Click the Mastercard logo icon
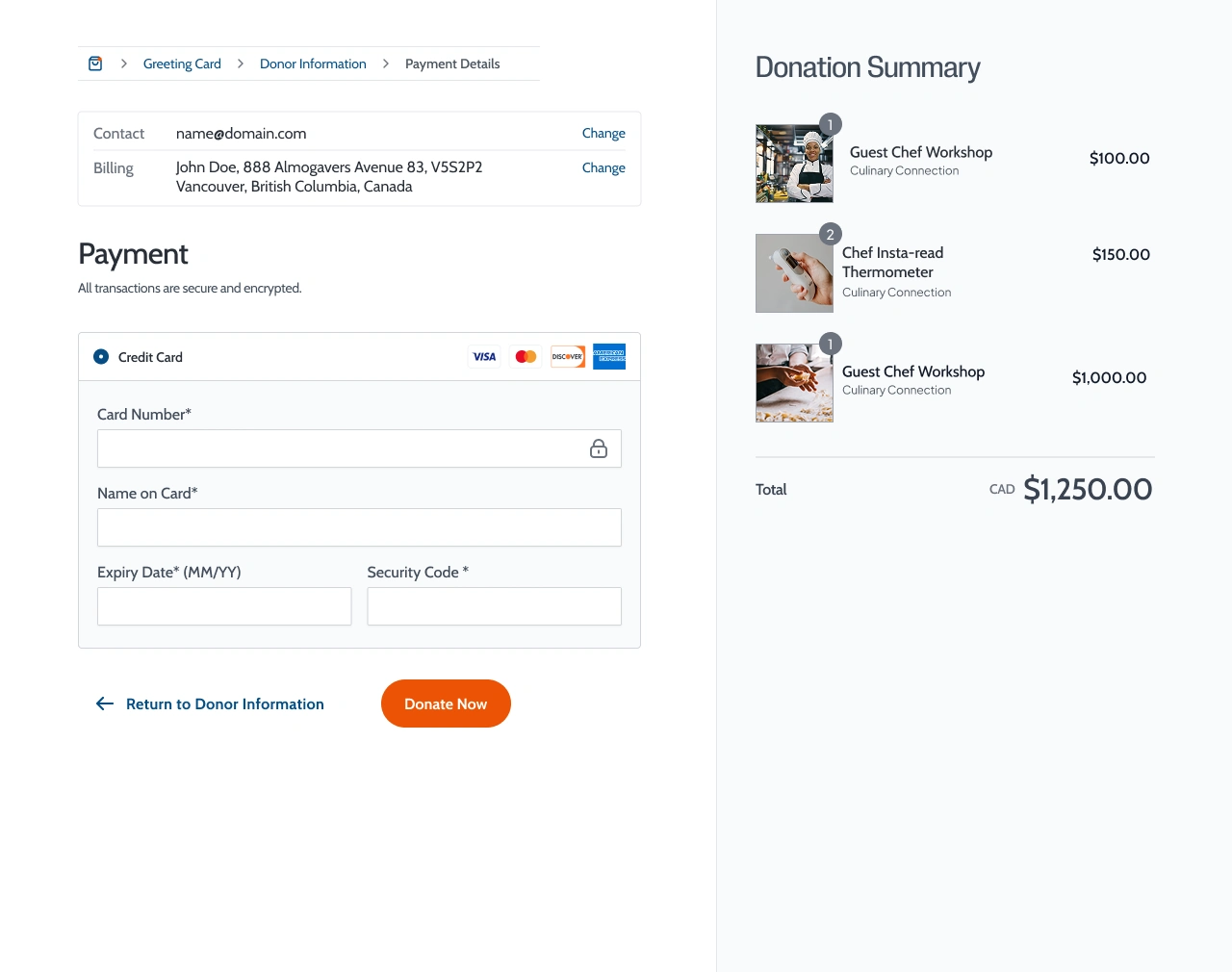This screenshot has width=1232, height=972. click(x=526, y=357)
